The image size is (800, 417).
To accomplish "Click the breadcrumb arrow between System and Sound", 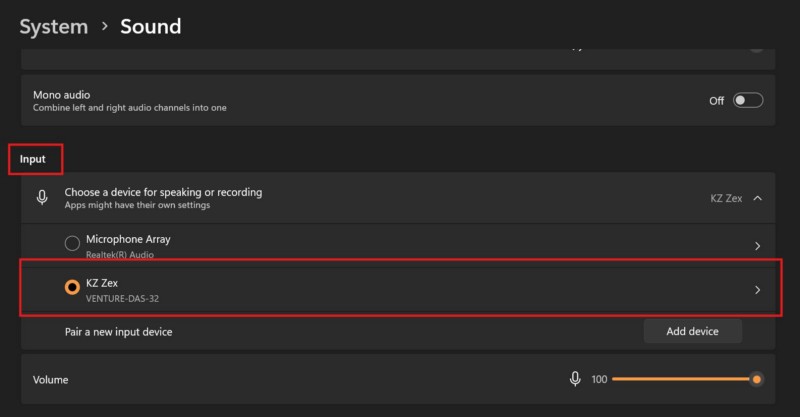I will click(x=104, y=27).
